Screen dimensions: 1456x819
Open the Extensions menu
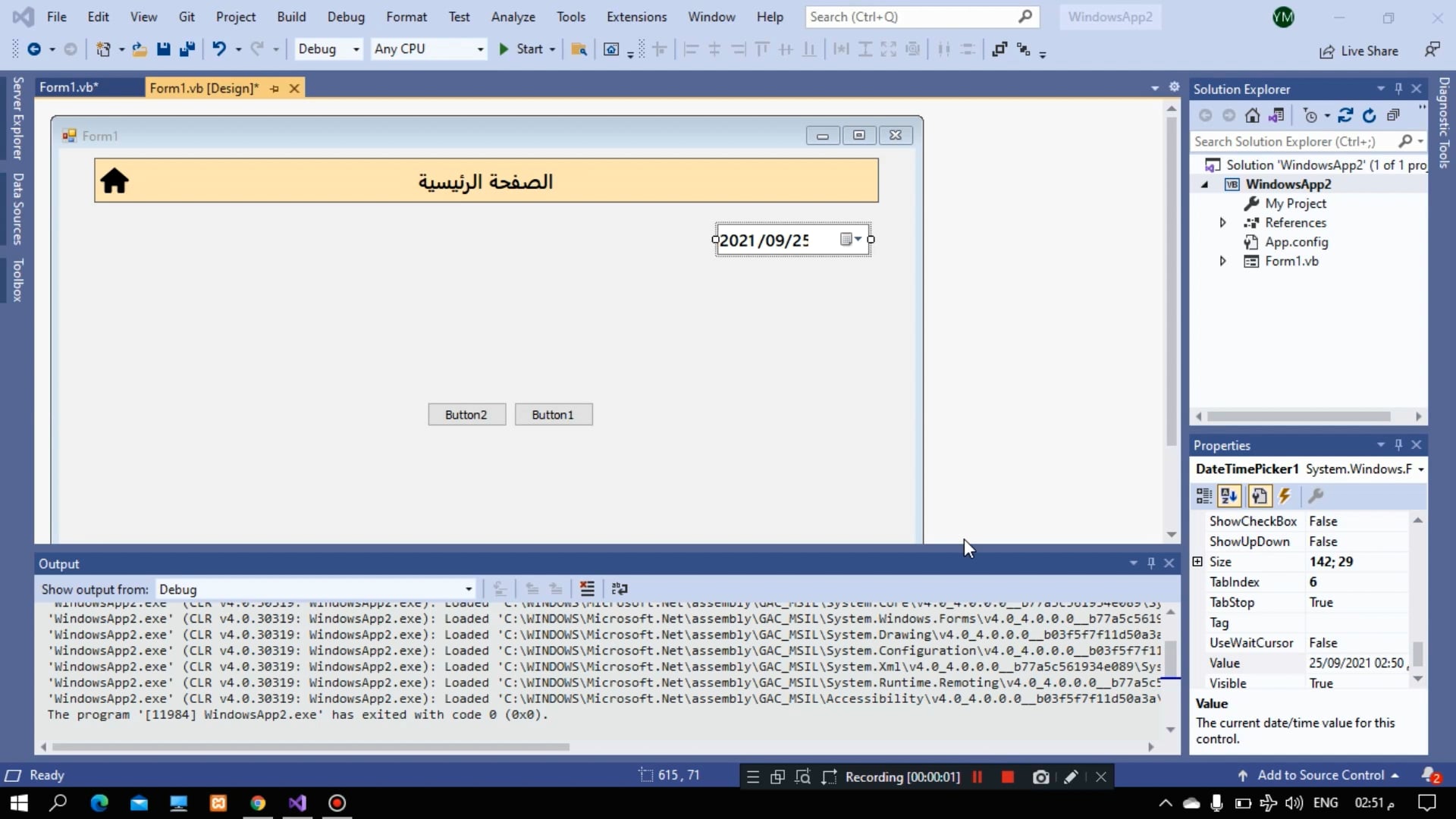[636, 17]
